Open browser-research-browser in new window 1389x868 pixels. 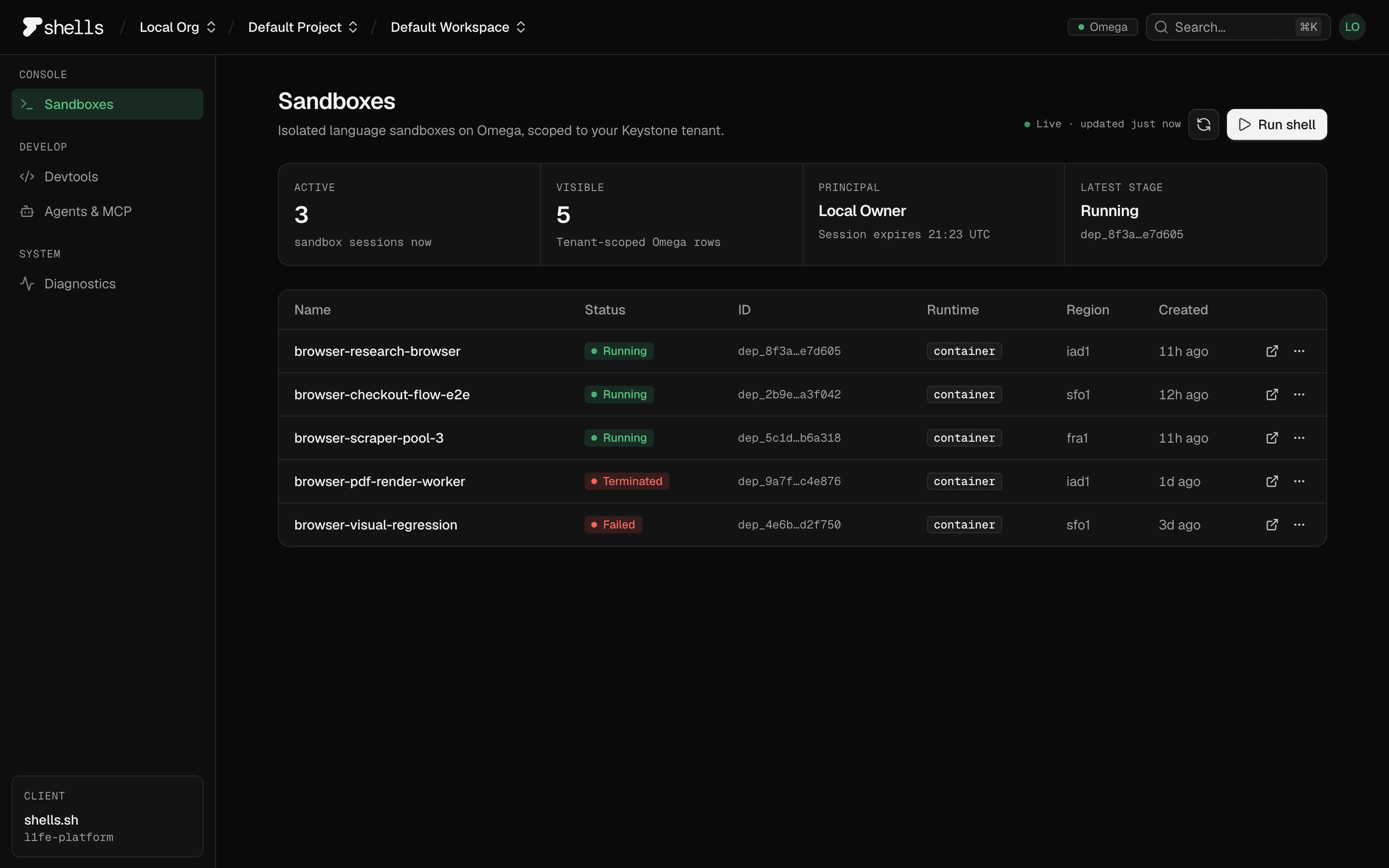(1272, 351)
